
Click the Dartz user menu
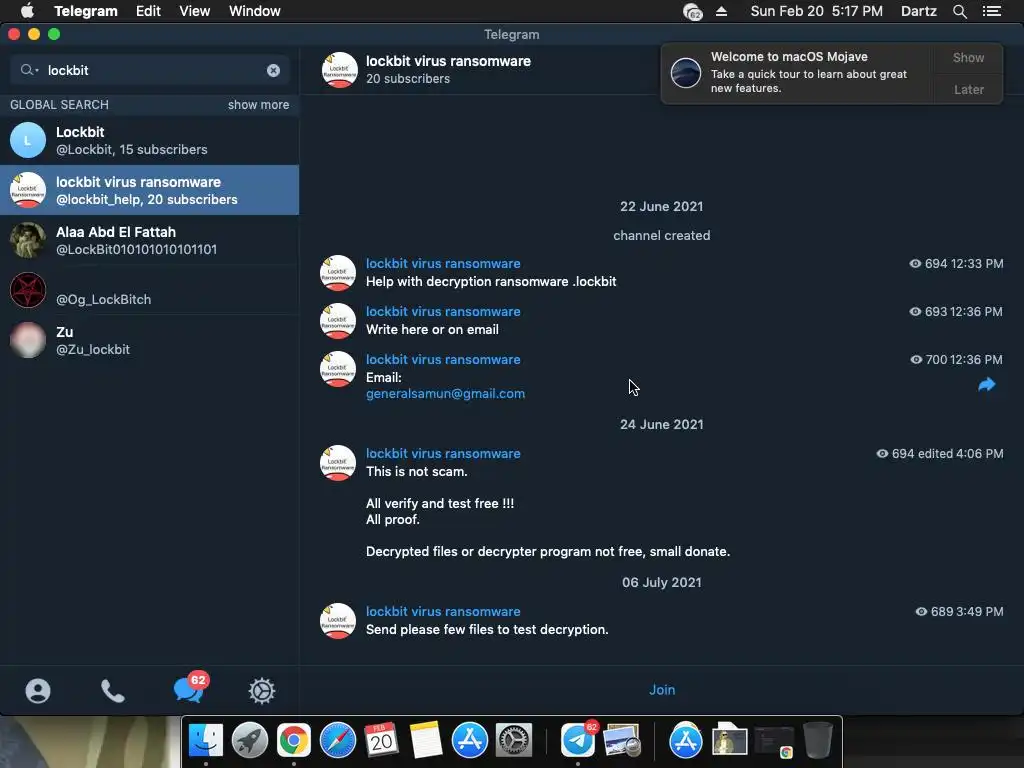coord(919,11)
